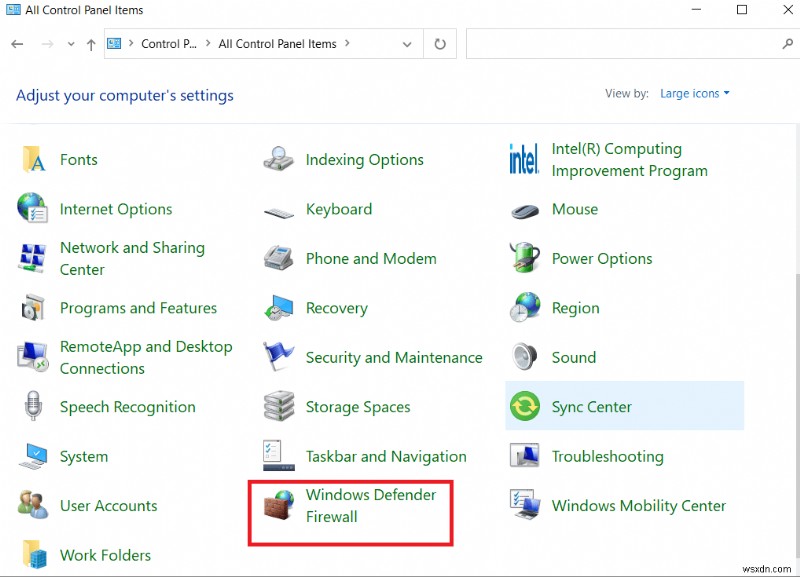Open the Storage Spaces icon
The height and width of the screenshot is (577, 800).
pos(278,407)
